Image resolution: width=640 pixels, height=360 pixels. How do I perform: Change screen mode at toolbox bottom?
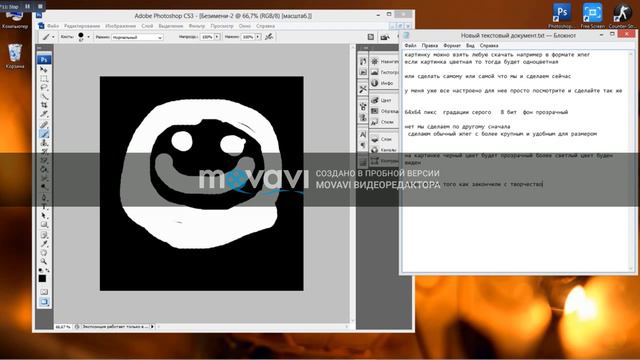point(44,302)
